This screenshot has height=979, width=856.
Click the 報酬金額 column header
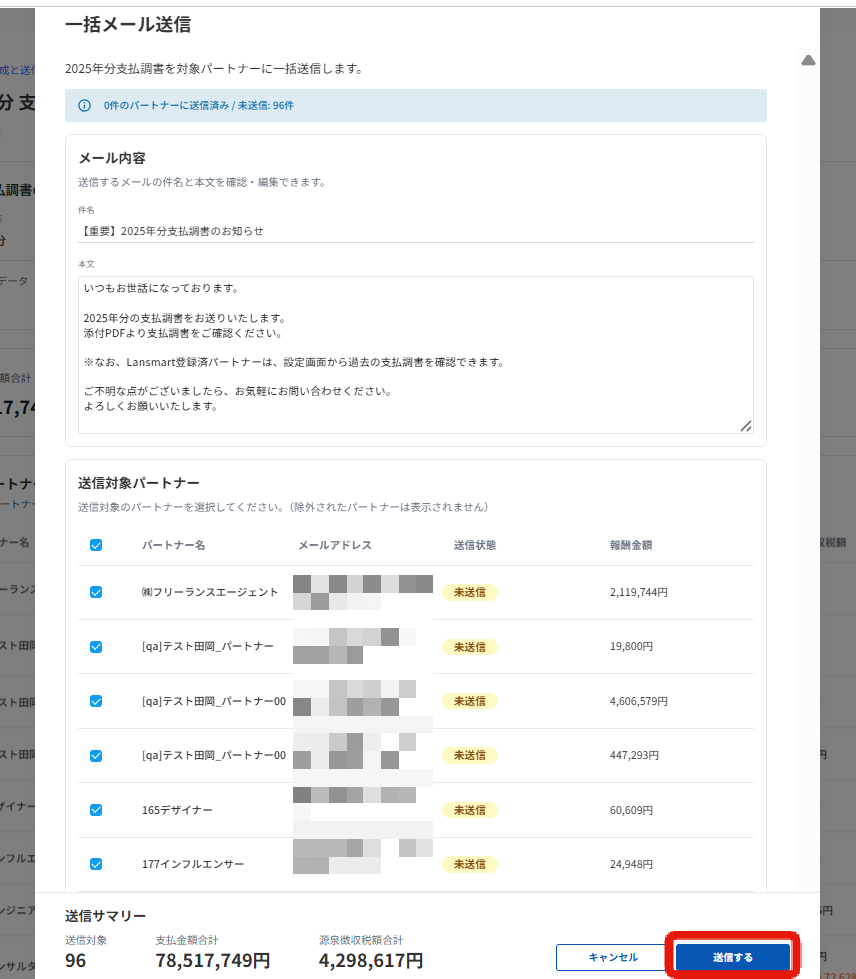click(631, 545)
